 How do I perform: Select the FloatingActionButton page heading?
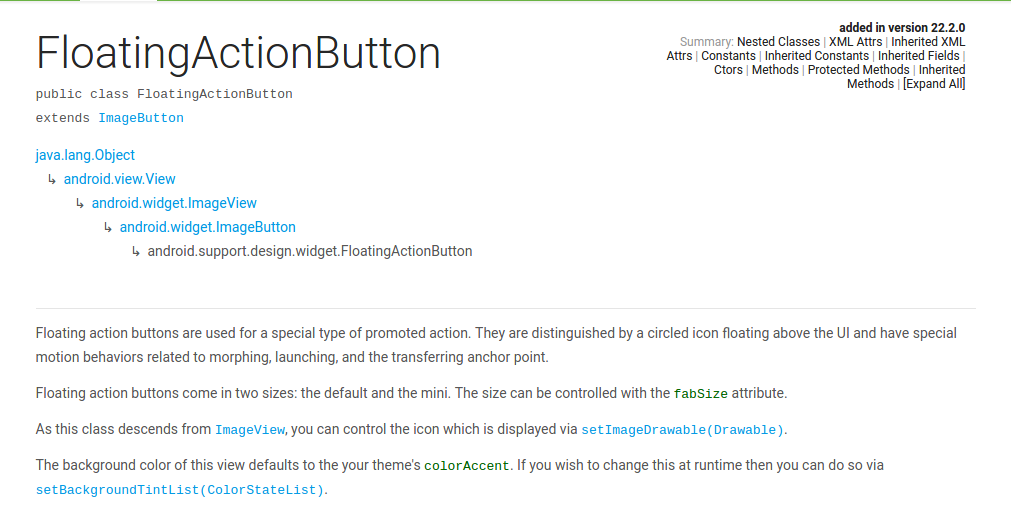238,53
